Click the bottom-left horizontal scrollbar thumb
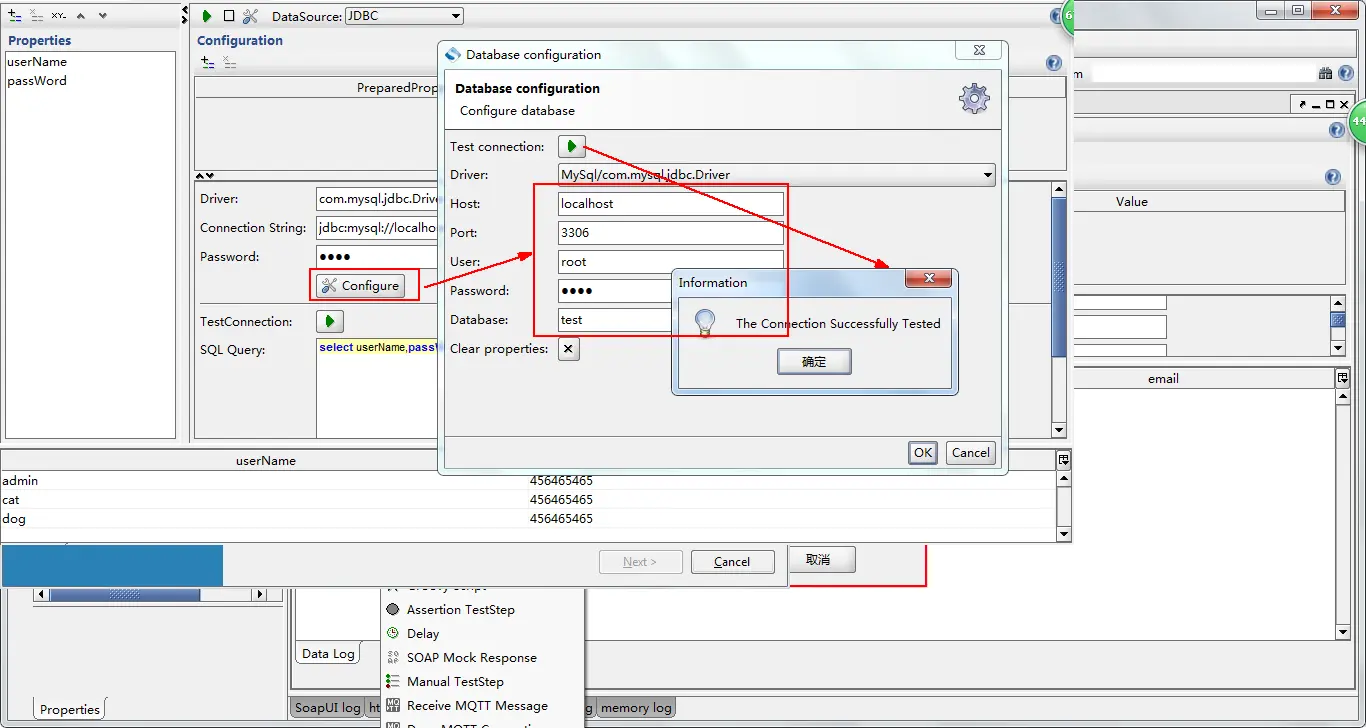 tap(125, 594)
